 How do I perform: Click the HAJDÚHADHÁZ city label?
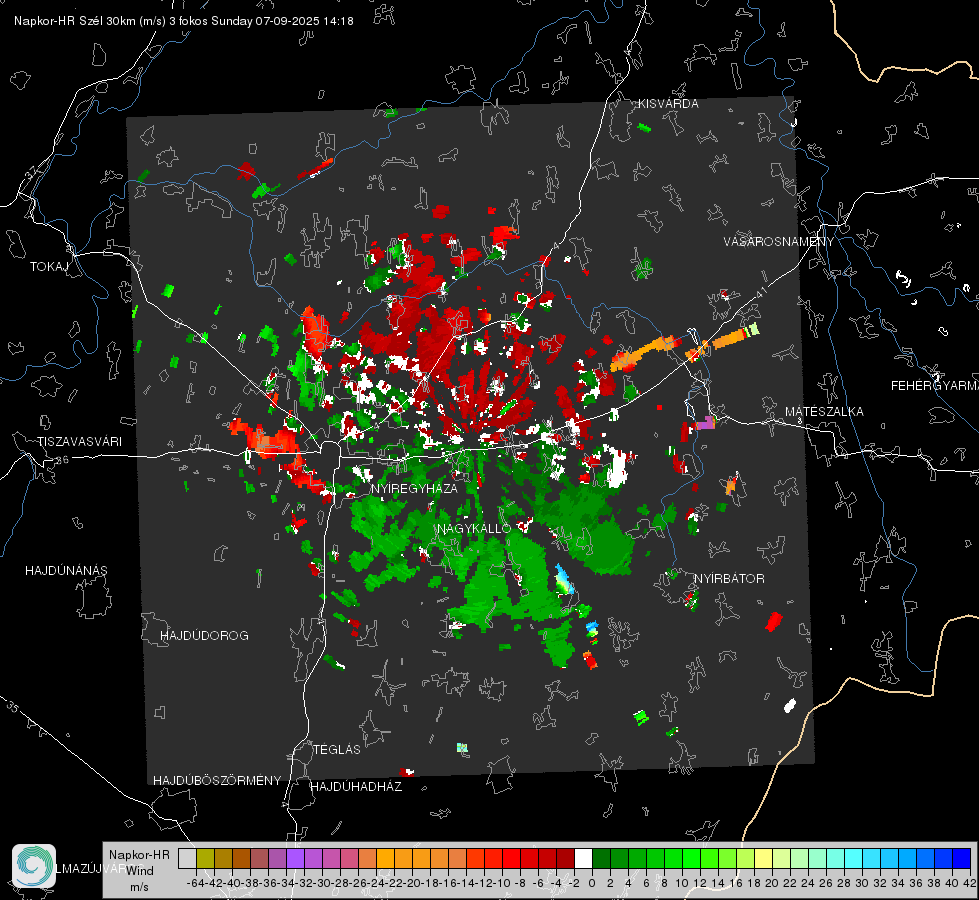tap(357, 787)
